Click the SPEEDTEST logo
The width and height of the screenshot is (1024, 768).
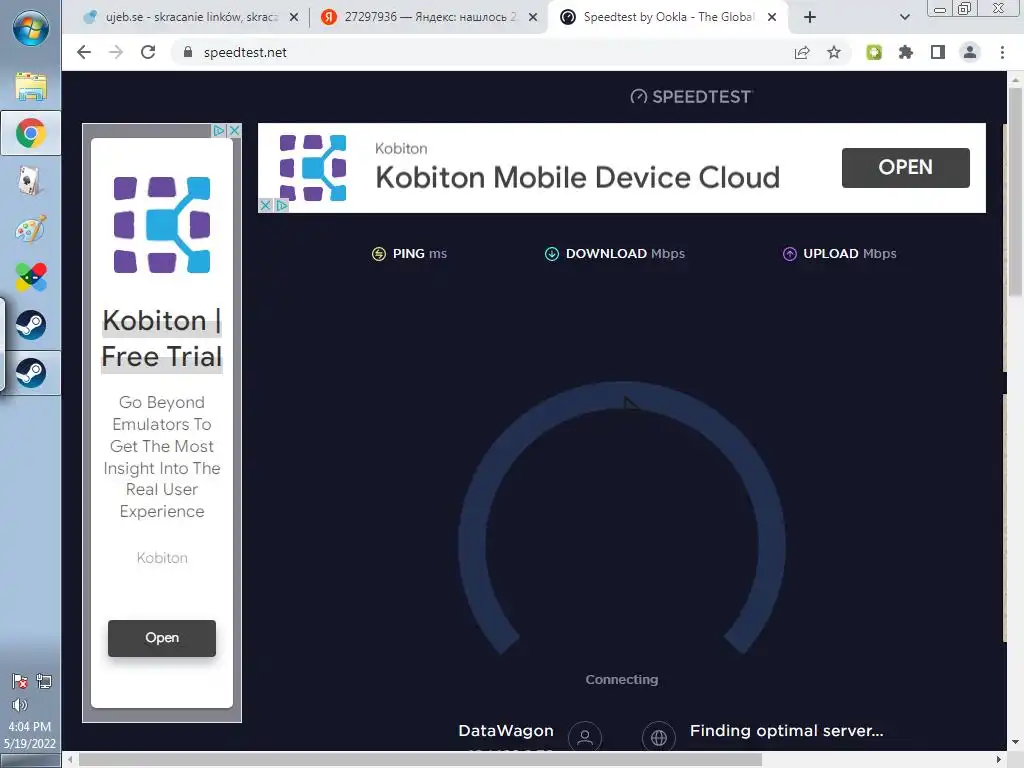pyautogui.click(x=691, y=97)
